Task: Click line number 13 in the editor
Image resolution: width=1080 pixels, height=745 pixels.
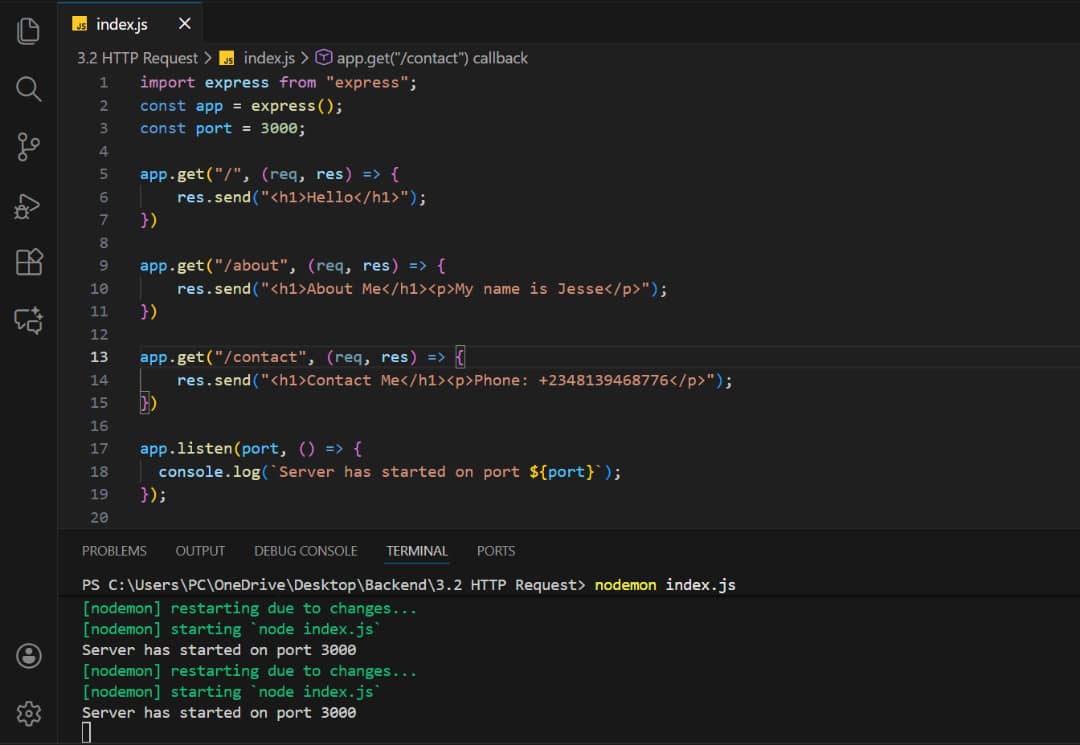Action: coord(99,357)
